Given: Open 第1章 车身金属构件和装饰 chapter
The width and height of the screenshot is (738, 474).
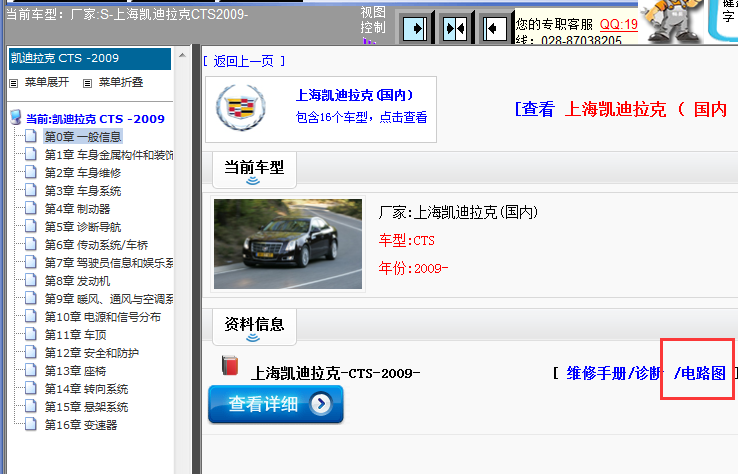Looking at the screenshot, I should pos(109,155).
